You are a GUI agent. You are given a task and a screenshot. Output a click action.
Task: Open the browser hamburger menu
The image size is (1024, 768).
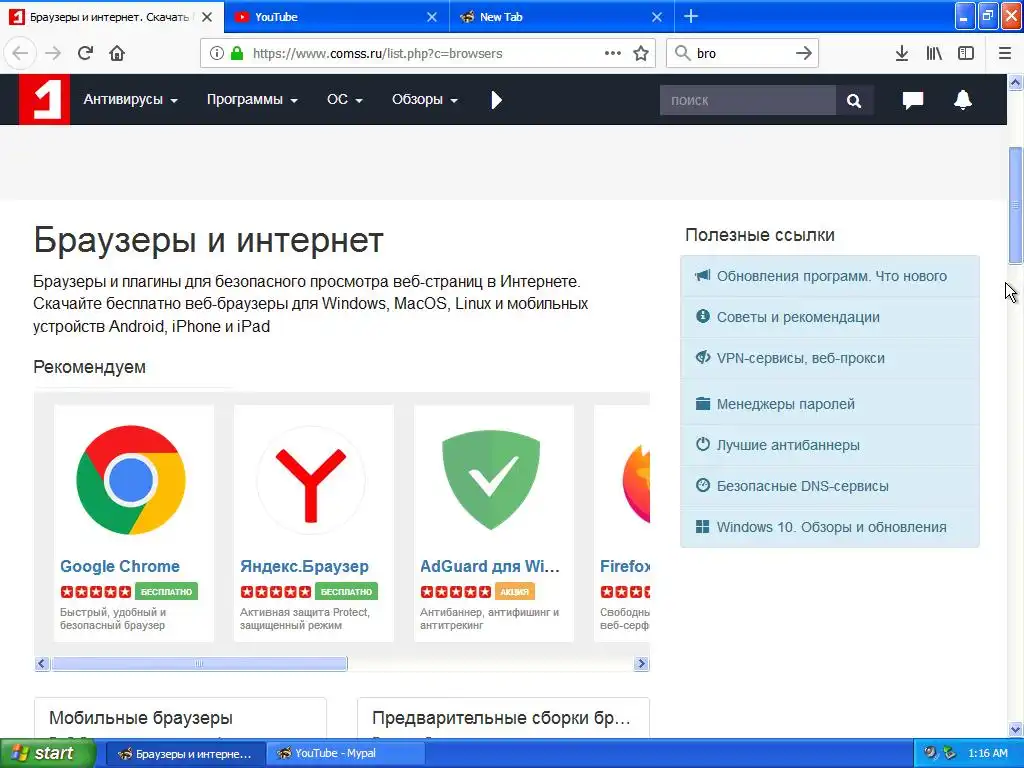[1004, 54]
